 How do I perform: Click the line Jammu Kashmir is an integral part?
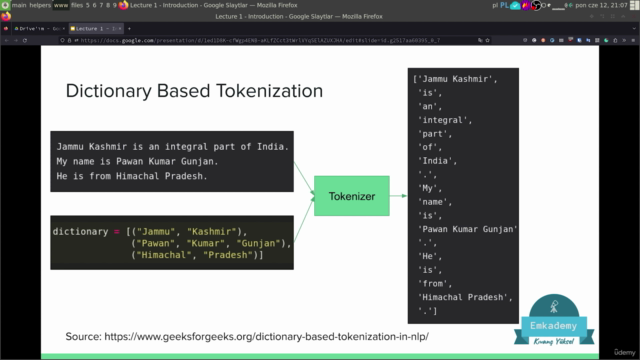click(x=173, y=147)
